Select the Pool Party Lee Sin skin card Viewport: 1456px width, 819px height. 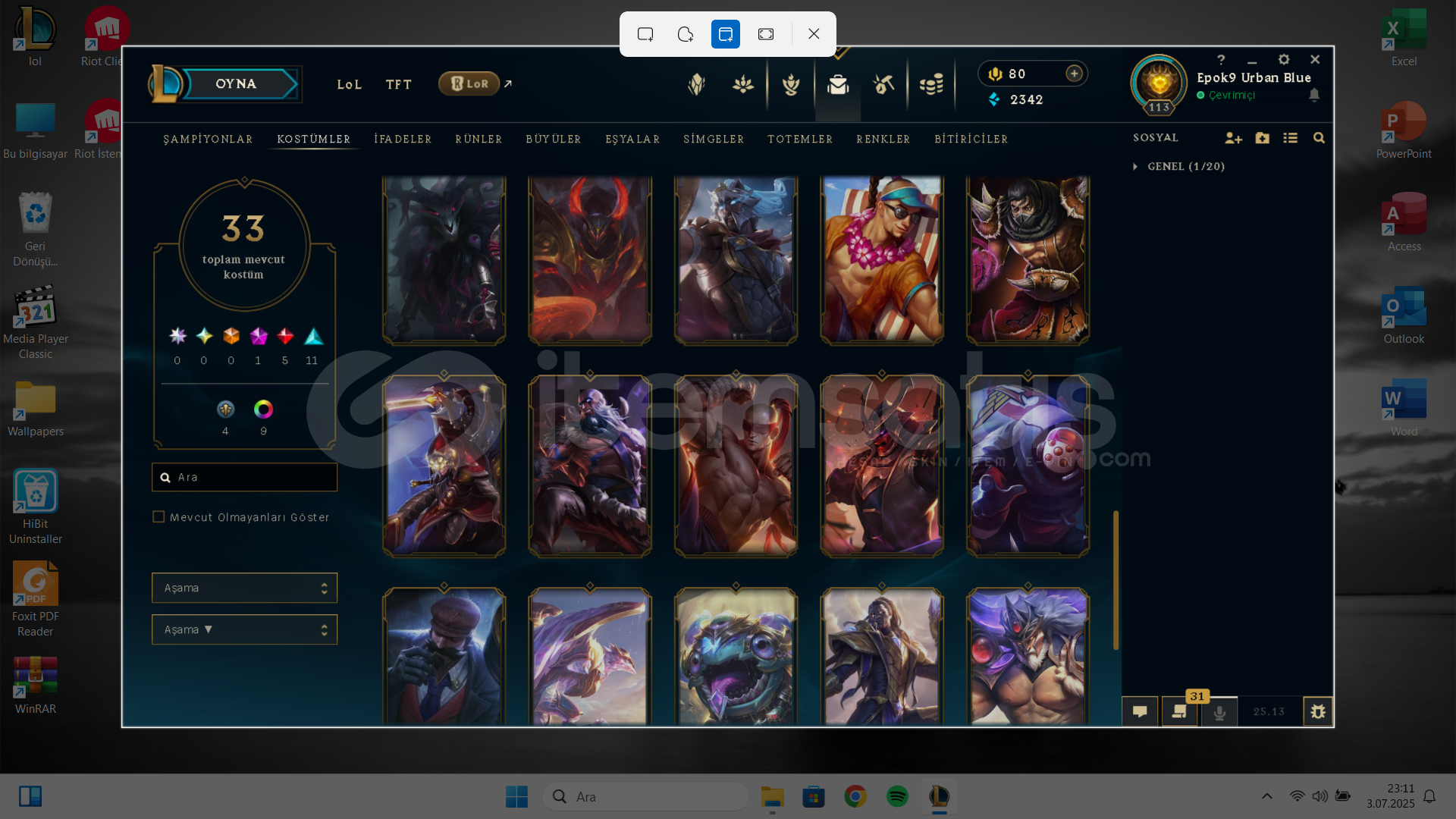(882, 259)
